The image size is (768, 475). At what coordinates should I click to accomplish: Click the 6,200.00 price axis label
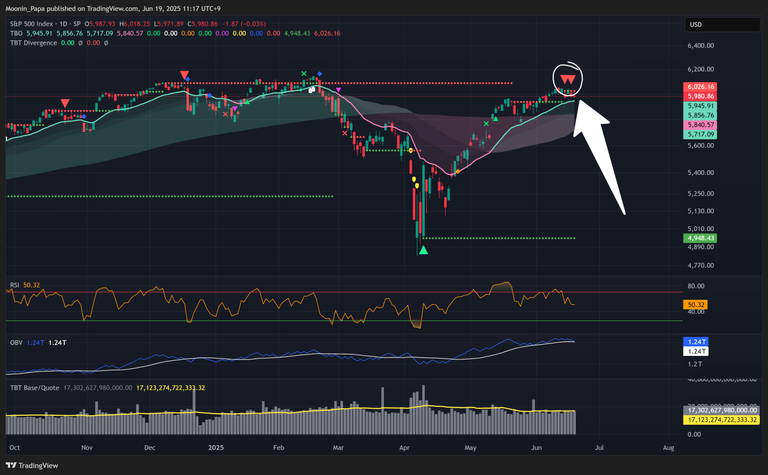tap(700, 69)
